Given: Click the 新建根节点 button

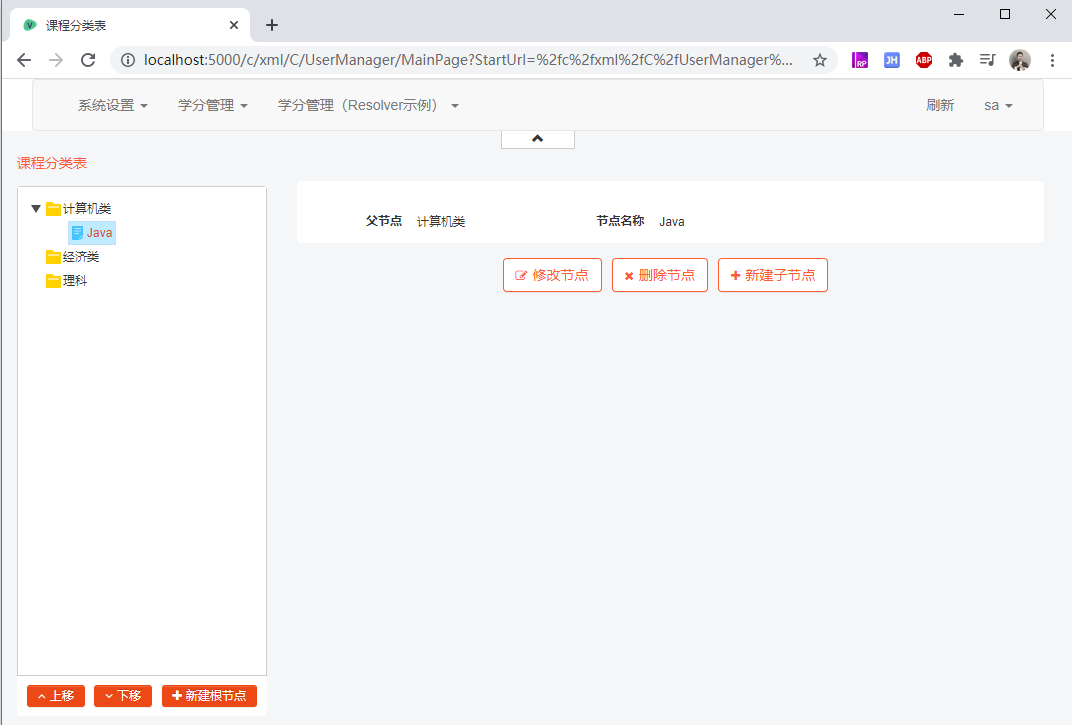Looking at the screenshot, I should click(209, 696).
